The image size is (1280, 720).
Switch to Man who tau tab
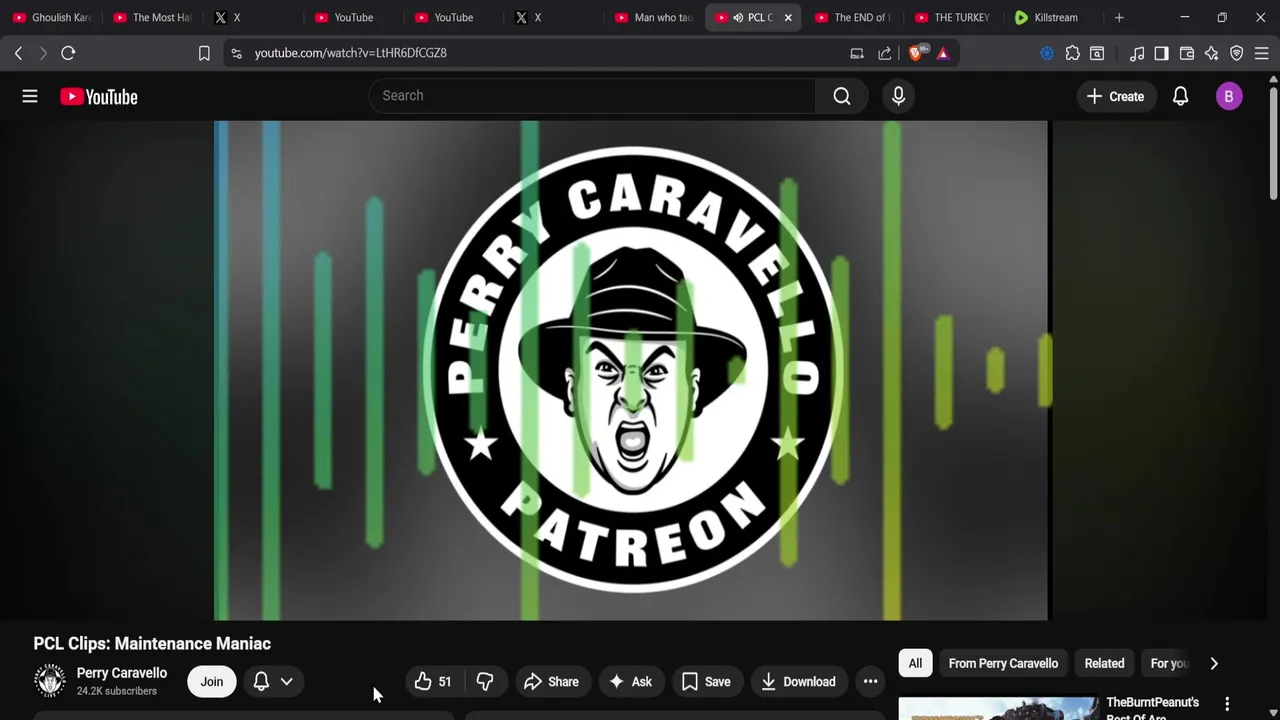point(654,17)
